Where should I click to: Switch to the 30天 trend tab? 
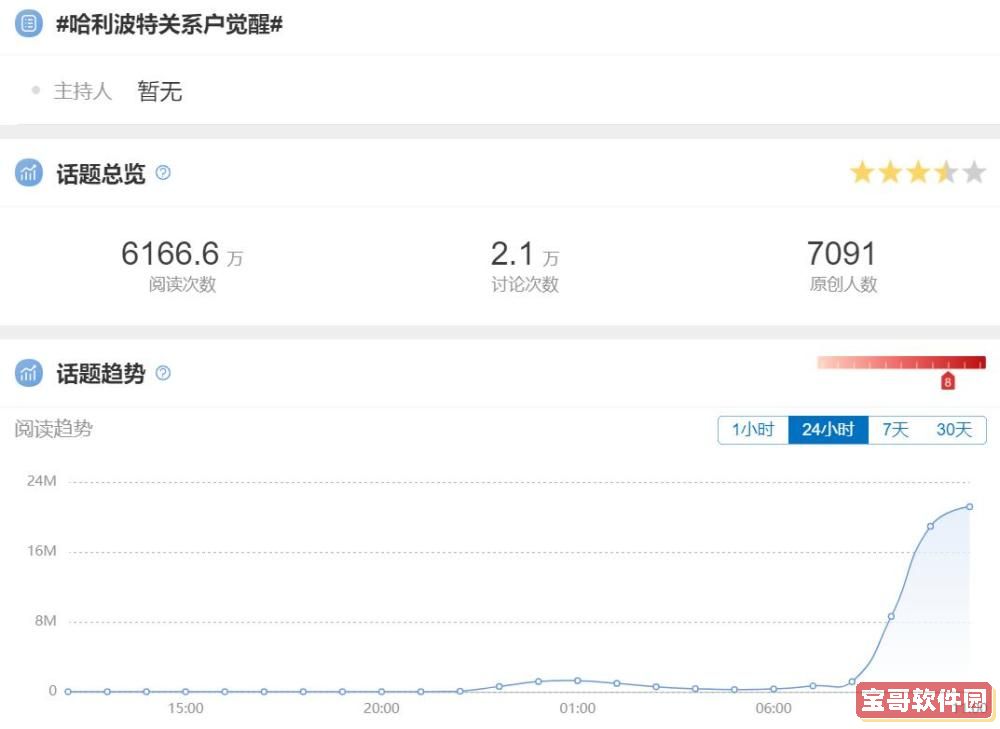click(954, 429)
